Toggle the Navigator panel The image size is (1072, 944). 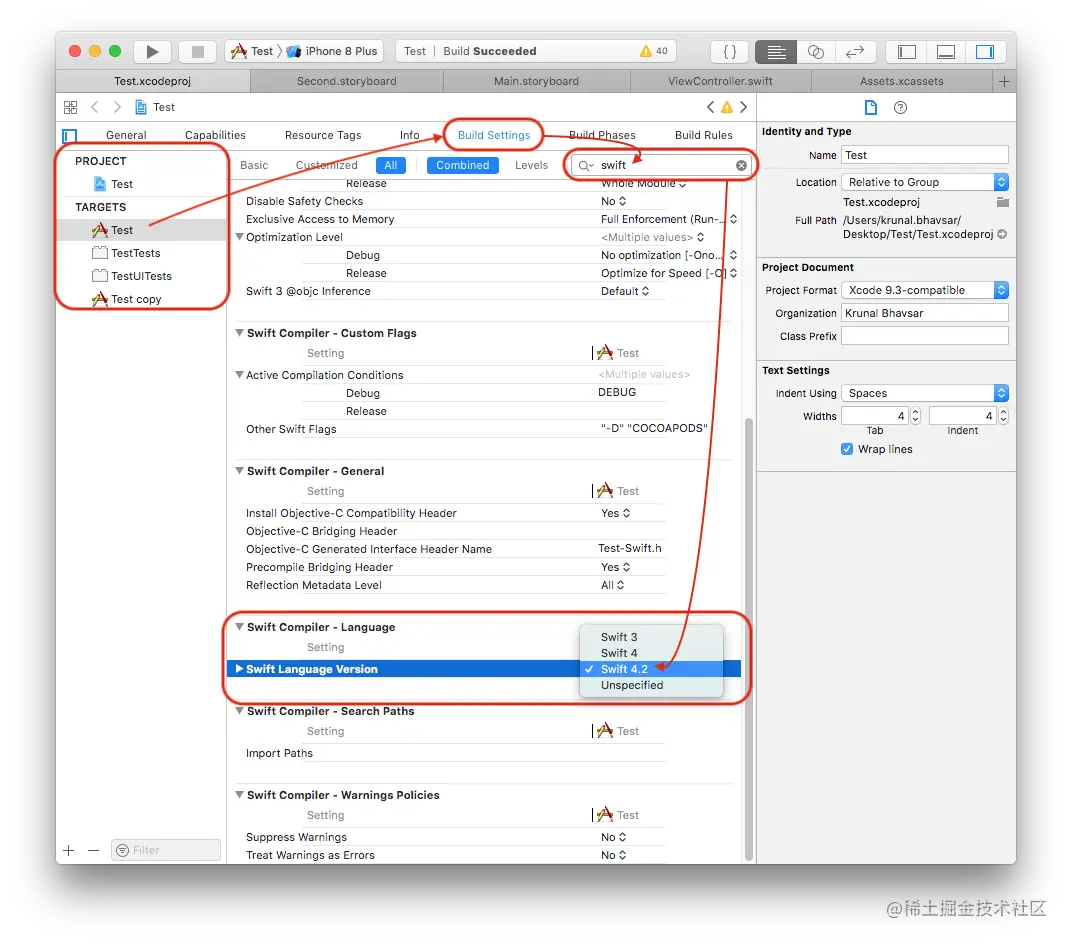(907, 51)
